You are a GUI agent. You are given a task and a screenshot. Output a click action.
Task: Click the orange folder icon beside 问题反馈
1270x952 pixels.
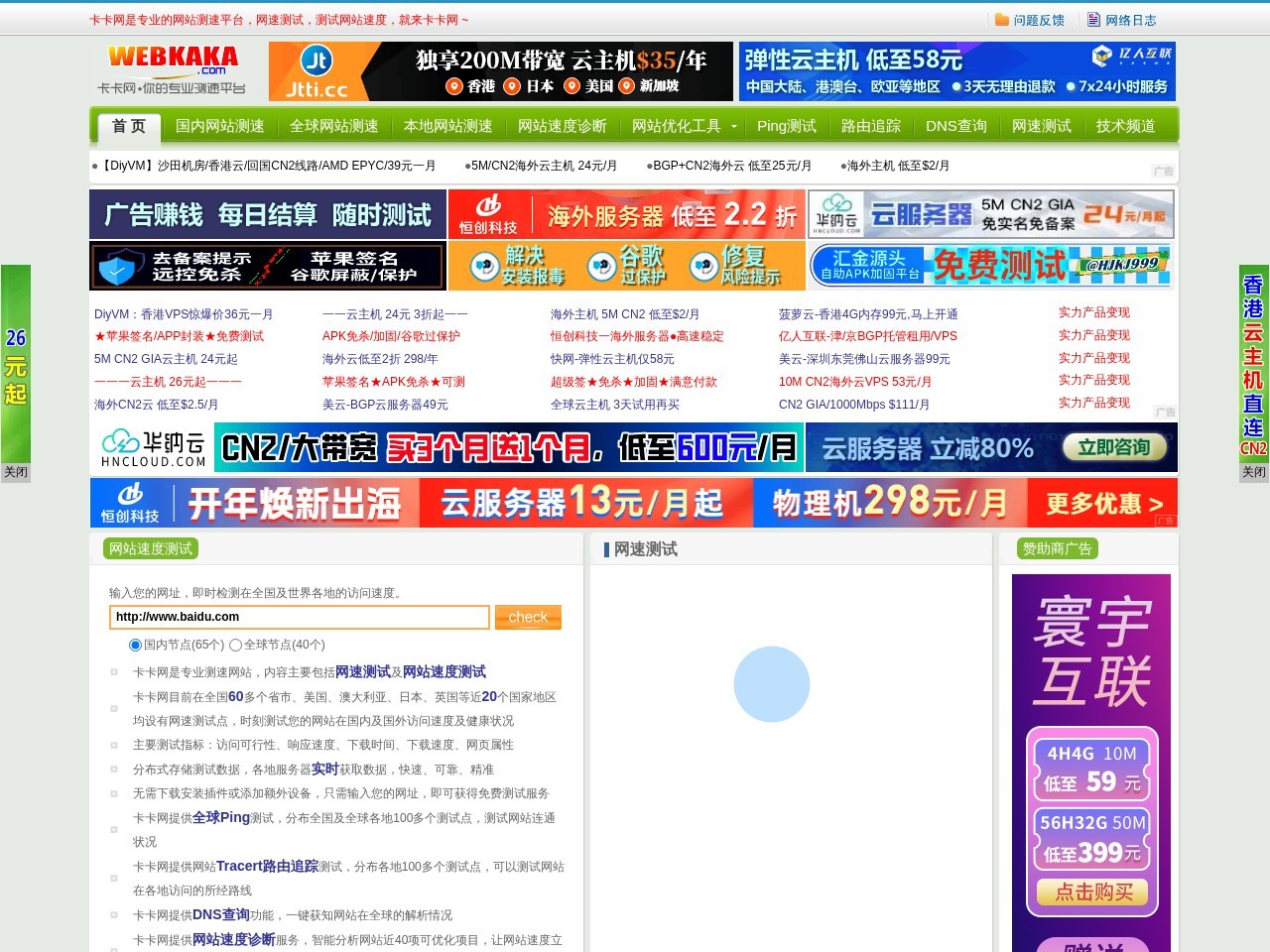(x=1002, y=19)
